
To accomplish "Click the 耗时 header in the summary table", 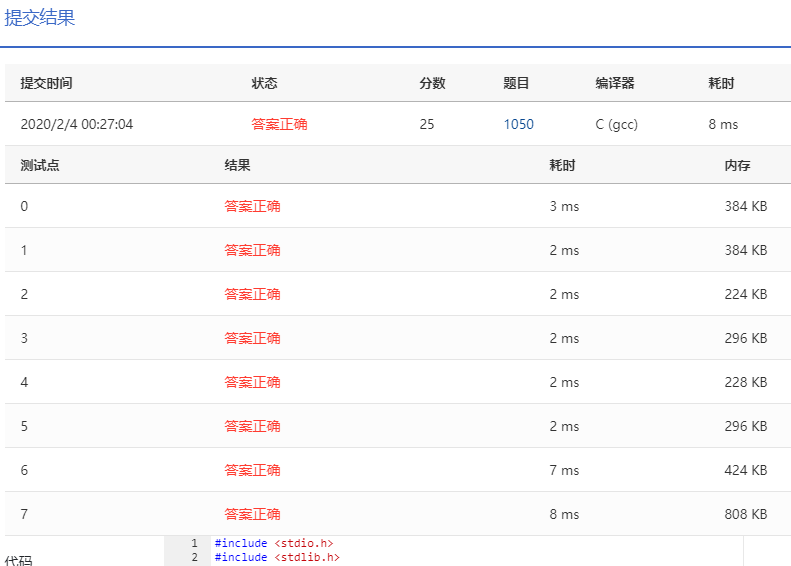I will coord(721,83).
